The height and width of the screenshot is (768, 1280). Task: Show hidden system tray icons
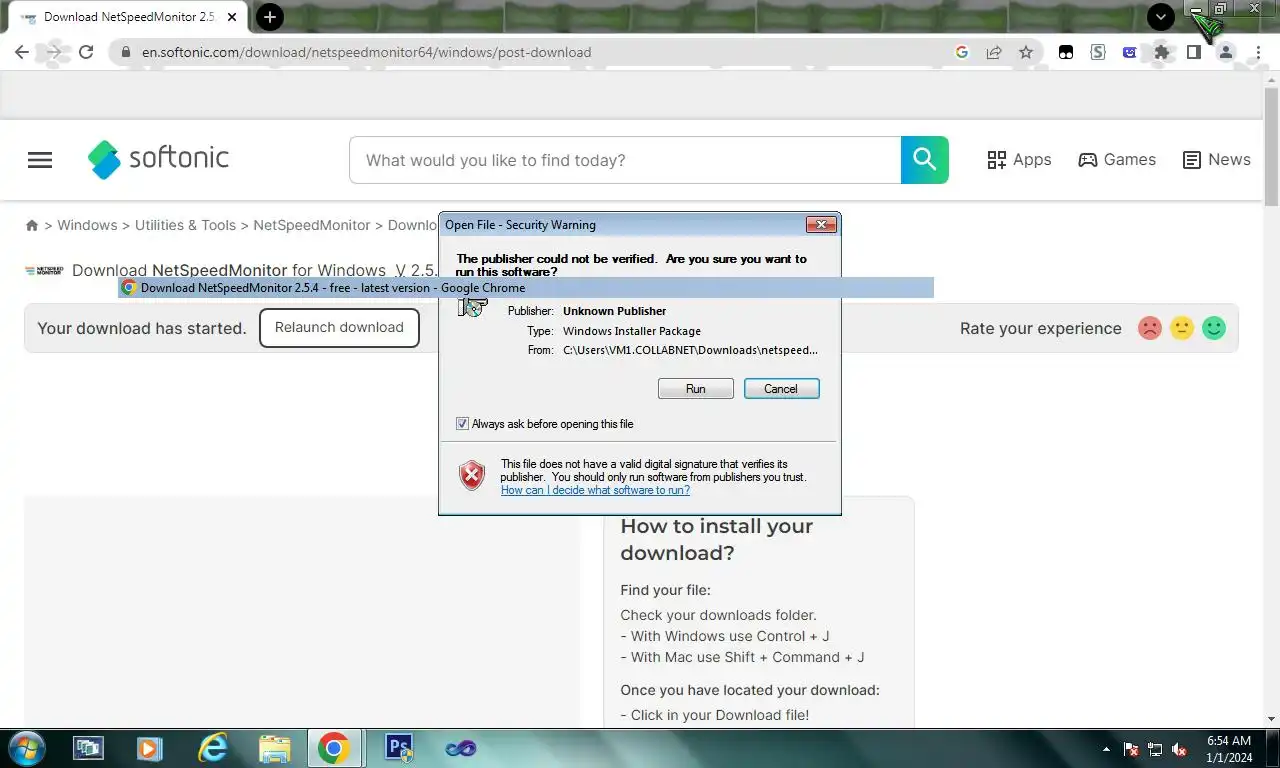1106,749
